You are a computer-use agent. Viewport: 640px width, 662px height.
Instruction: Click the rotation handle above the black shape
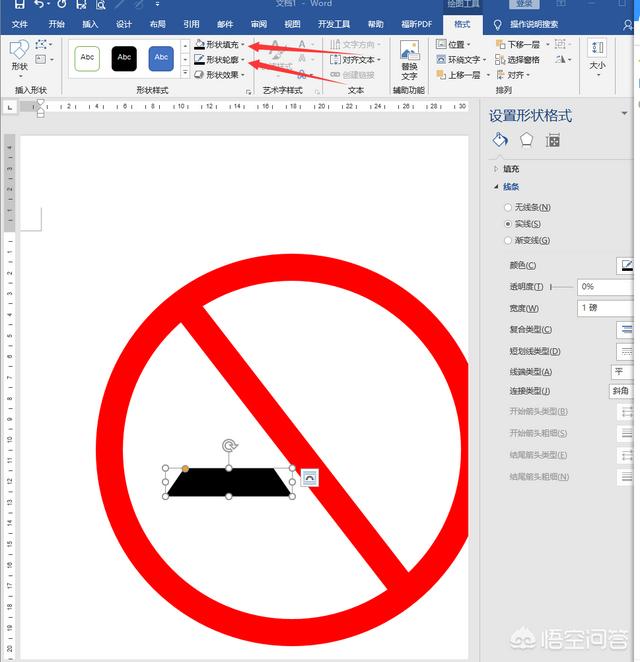click(229, 445)
